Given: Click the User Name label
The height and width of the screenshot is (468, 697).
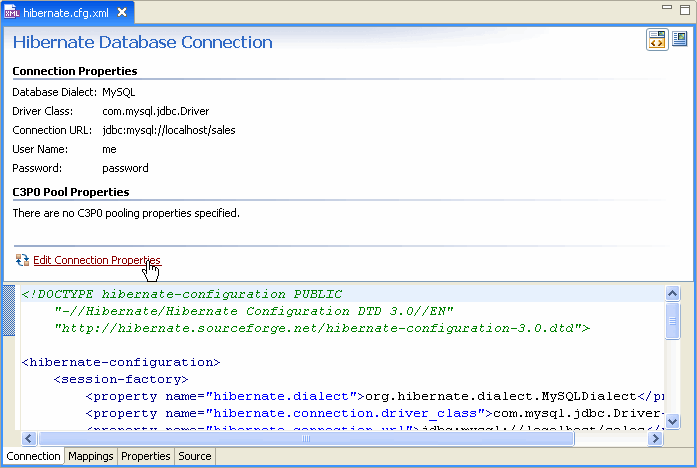Looking at the screenshot, I should 40,149.
